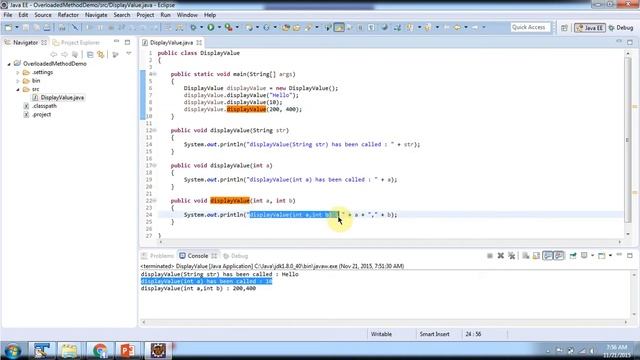640x360 pixels.
Task: Open the Navigate menu
Action: (x=96, y=15)
